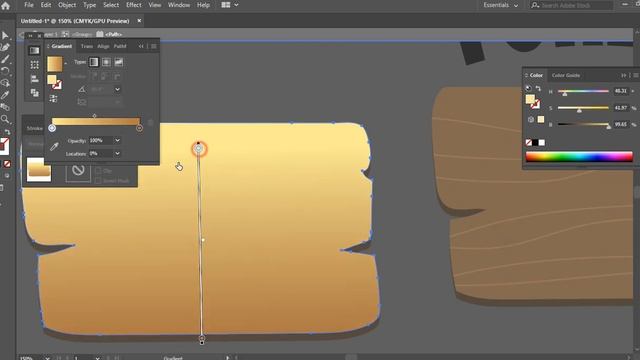Select the Paintbrush tool
640x360 pixels.
coord(5,59)
